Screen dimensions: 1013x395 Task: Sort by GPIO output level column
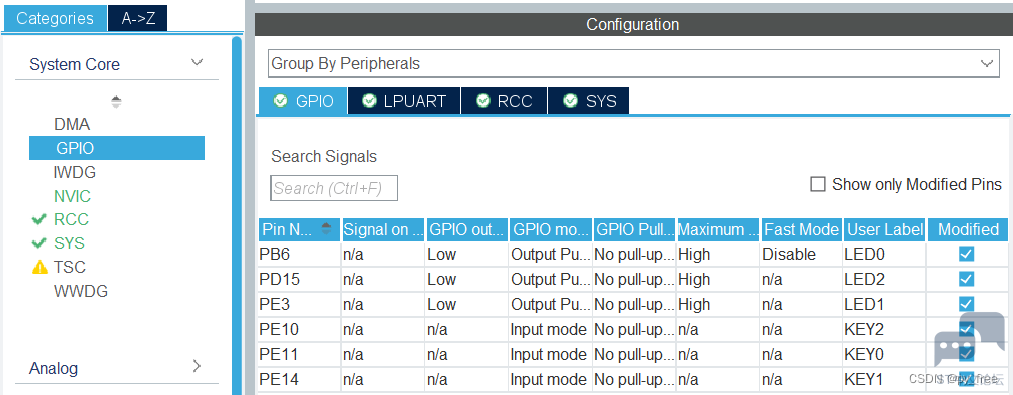tap(467, 229)
